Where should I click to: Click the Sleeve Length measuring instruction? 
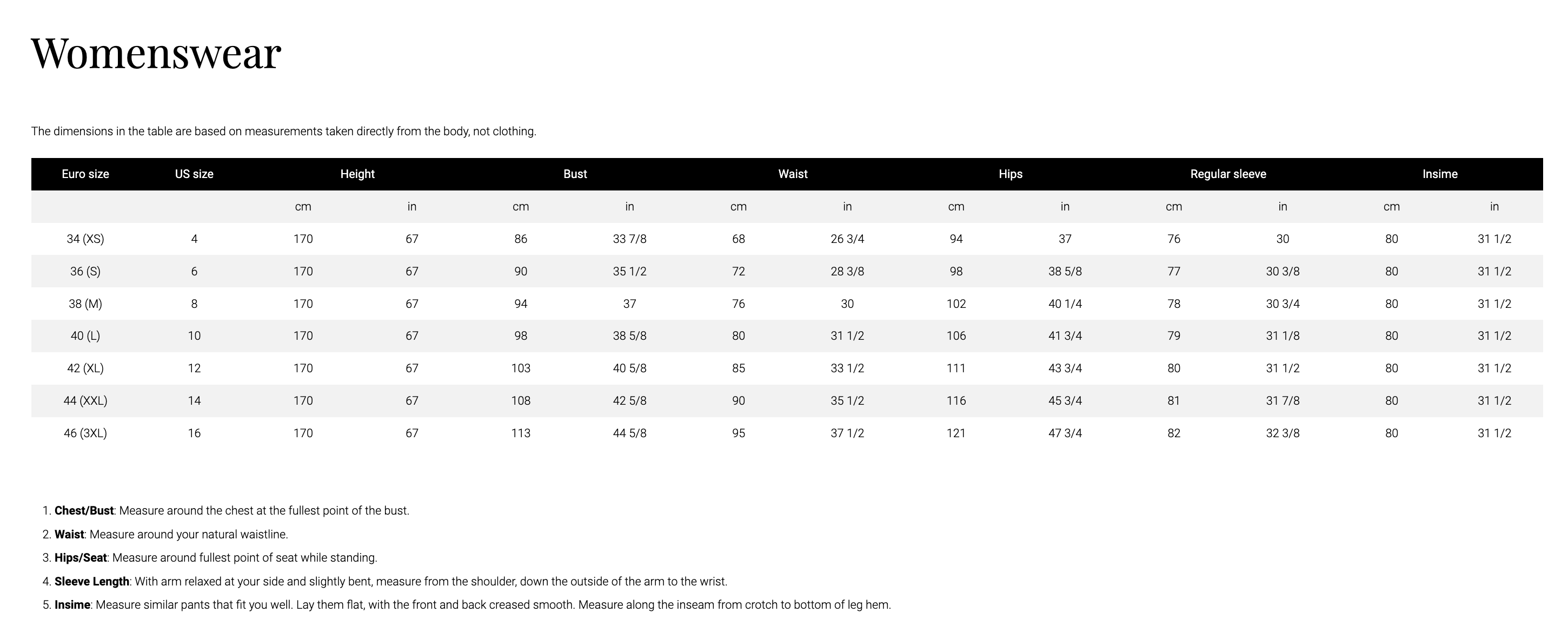coord(390,582)
